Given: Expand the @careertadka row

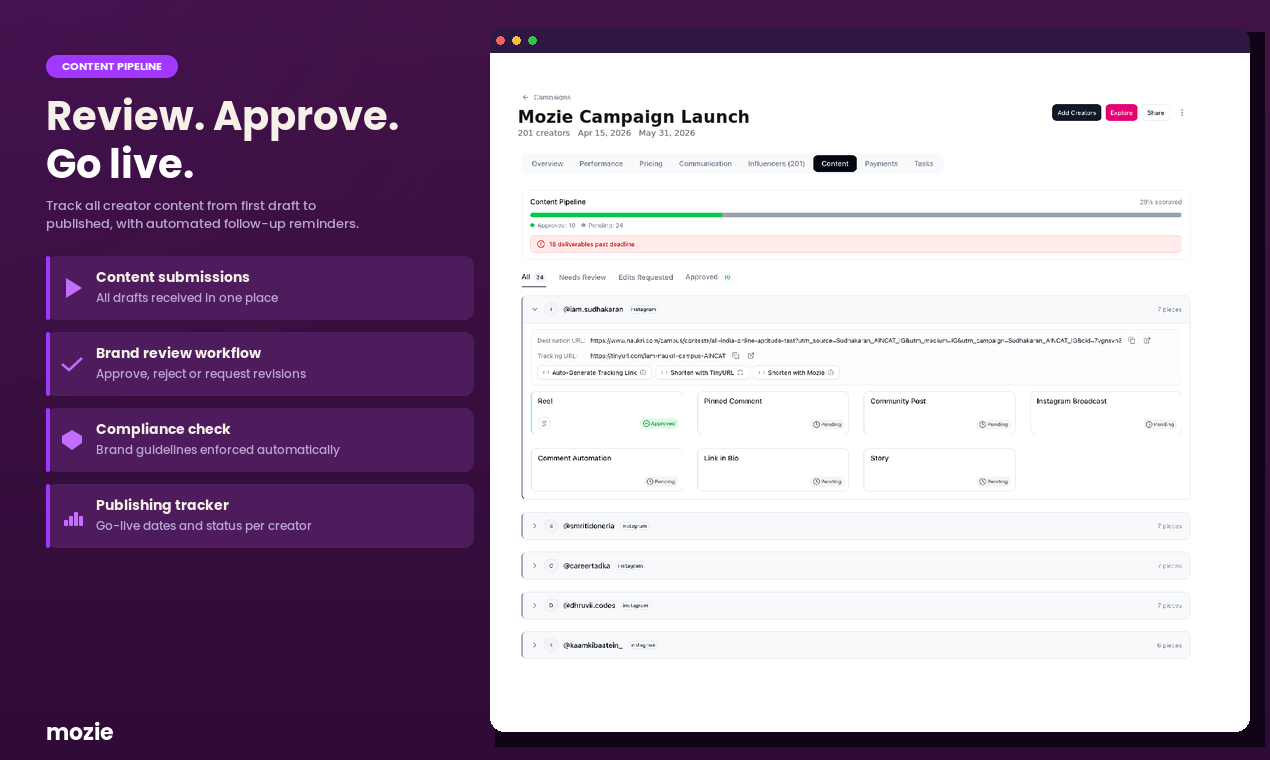Looking at the screenshot, I should pos(535,566).
